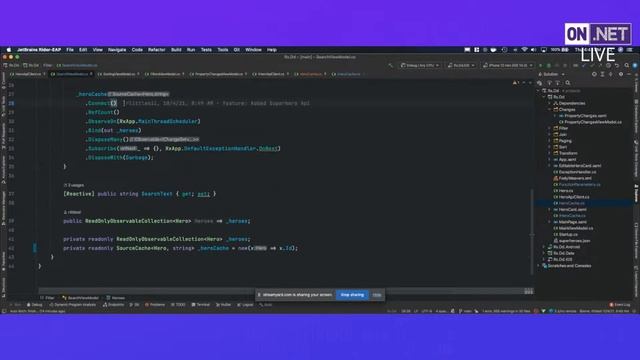The height and width of the screenshot is (360, 640).
Task: Click the SearchText property name in the code
Action: 157,194
